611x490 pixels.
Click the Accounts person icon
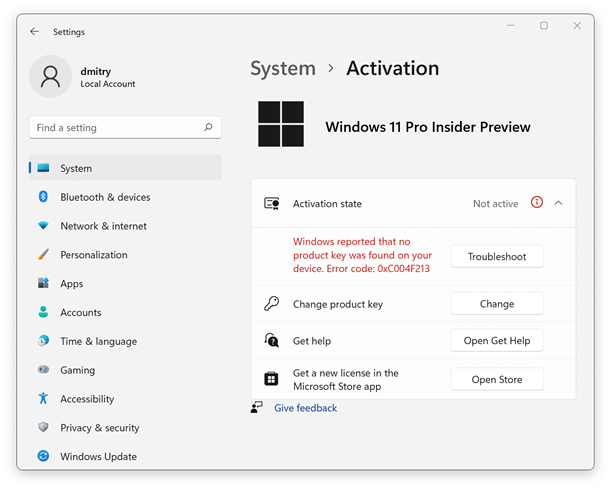tap(43, 312)
